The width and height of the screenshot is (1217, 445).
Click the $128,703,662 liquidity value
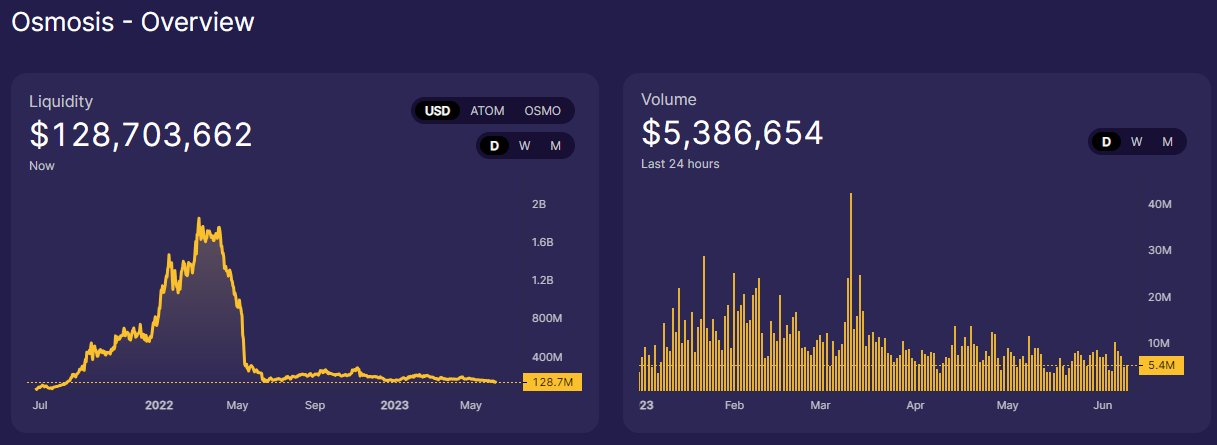141,135
